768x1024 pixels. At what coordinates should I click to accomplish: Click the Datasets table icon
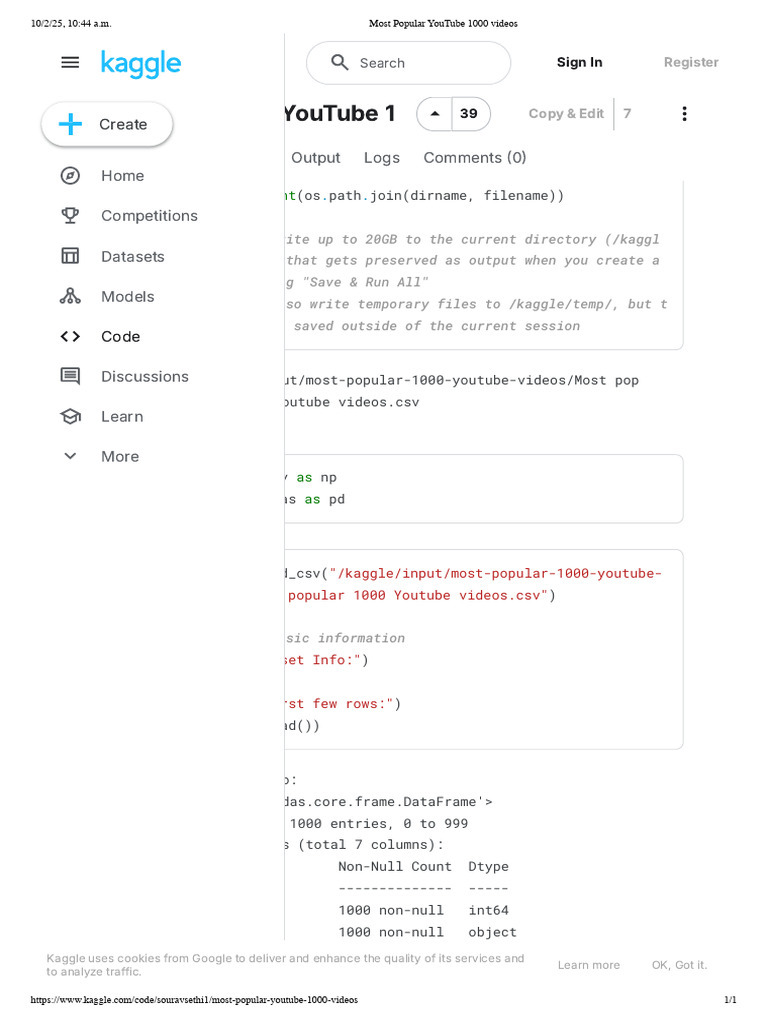click(70, 256)
